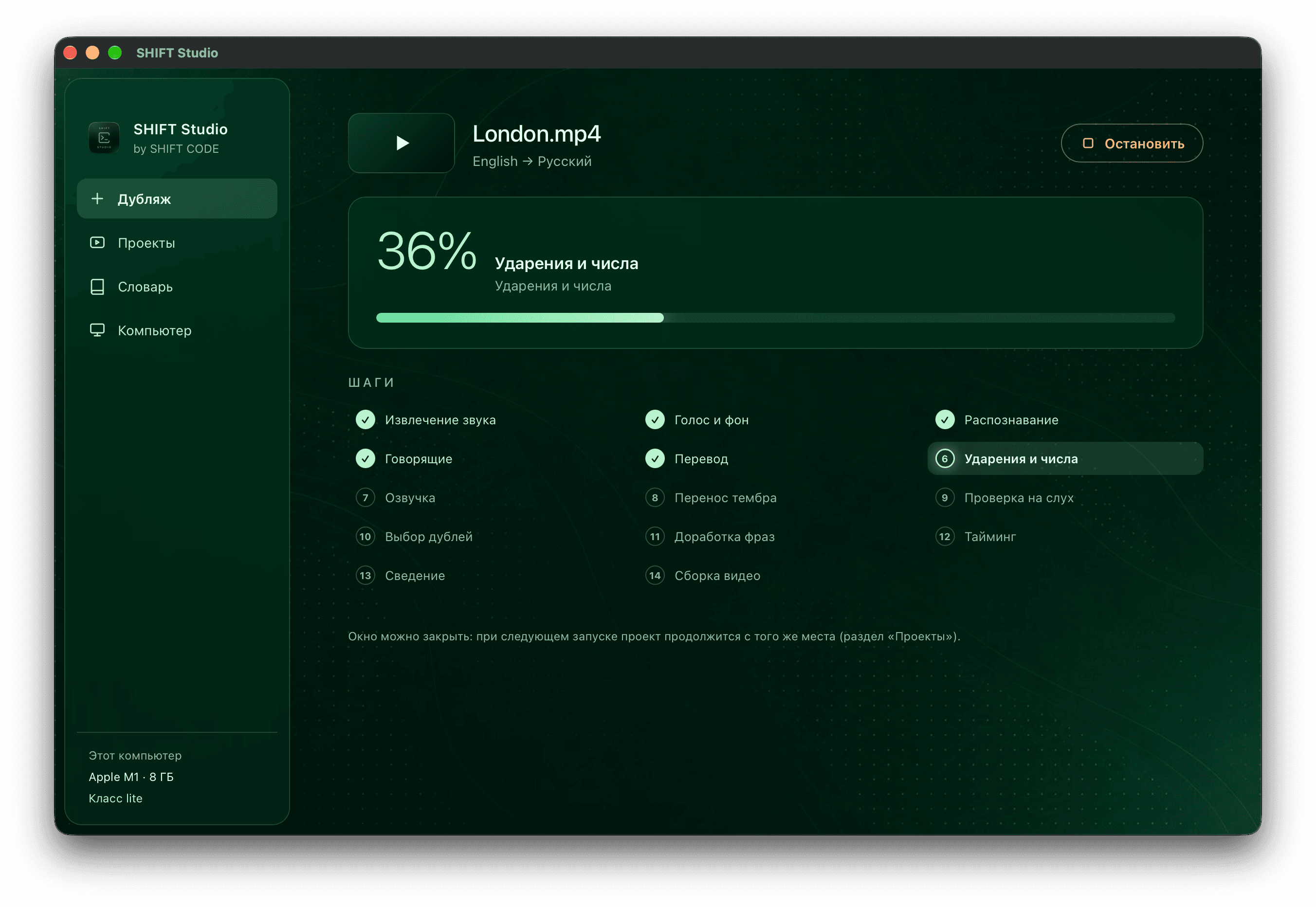
Task: Click the step 7 Озвучка number icon
Action: pos(366,498)
